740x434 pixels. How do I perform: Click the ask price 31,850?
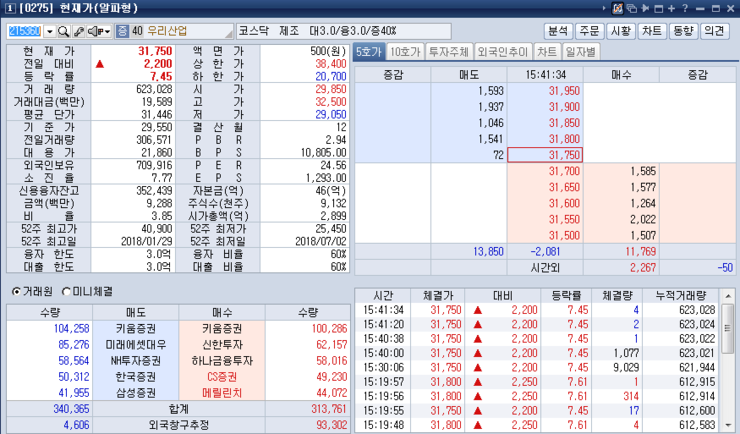click(564, 123)
